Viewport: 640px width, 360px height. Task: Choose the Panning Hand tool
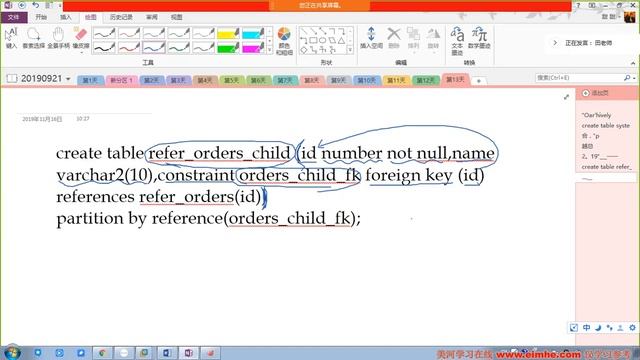click(58, 39)
